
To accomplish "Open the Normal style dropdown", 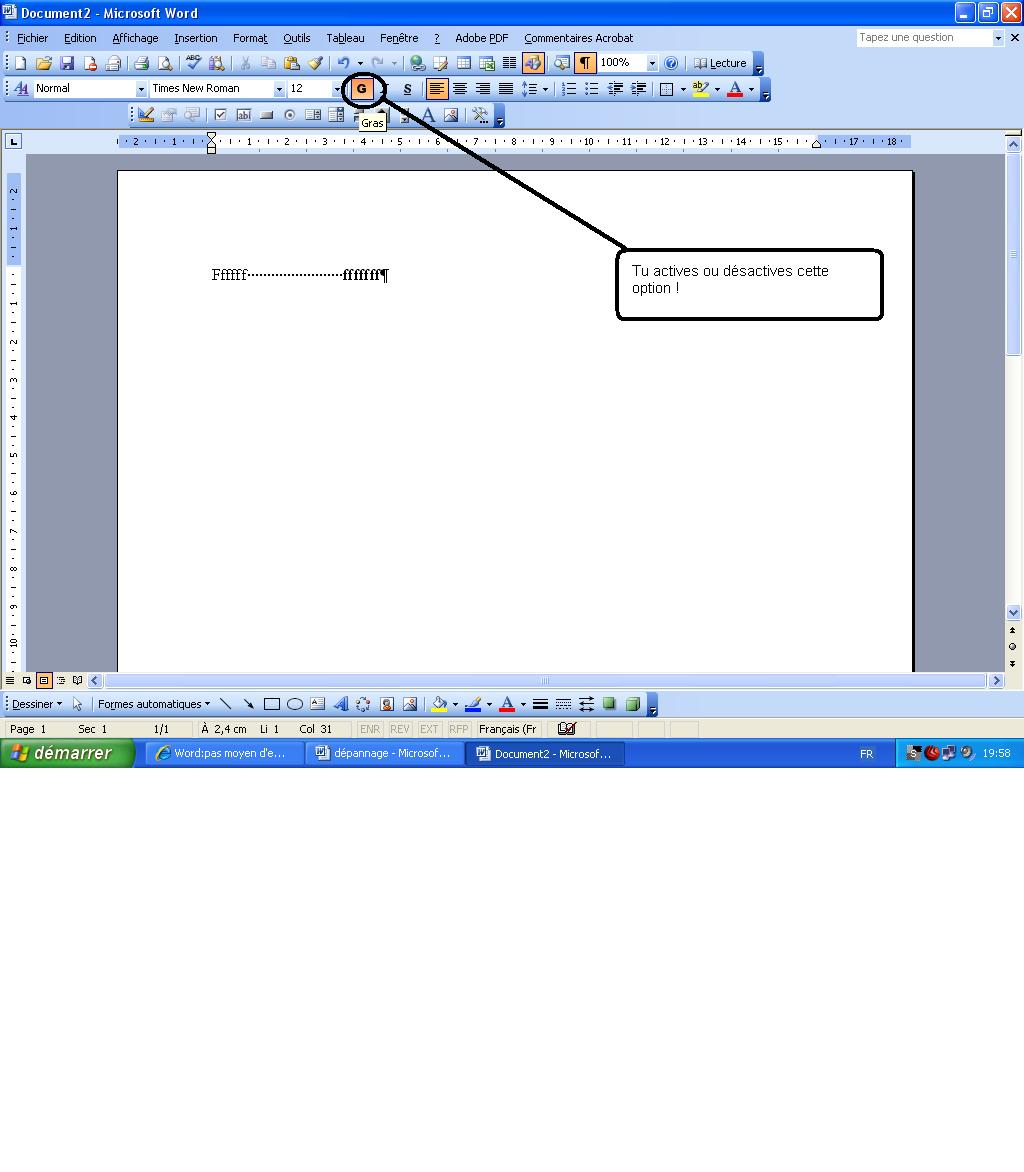I will pyautogui.click(x=140, y=89).
